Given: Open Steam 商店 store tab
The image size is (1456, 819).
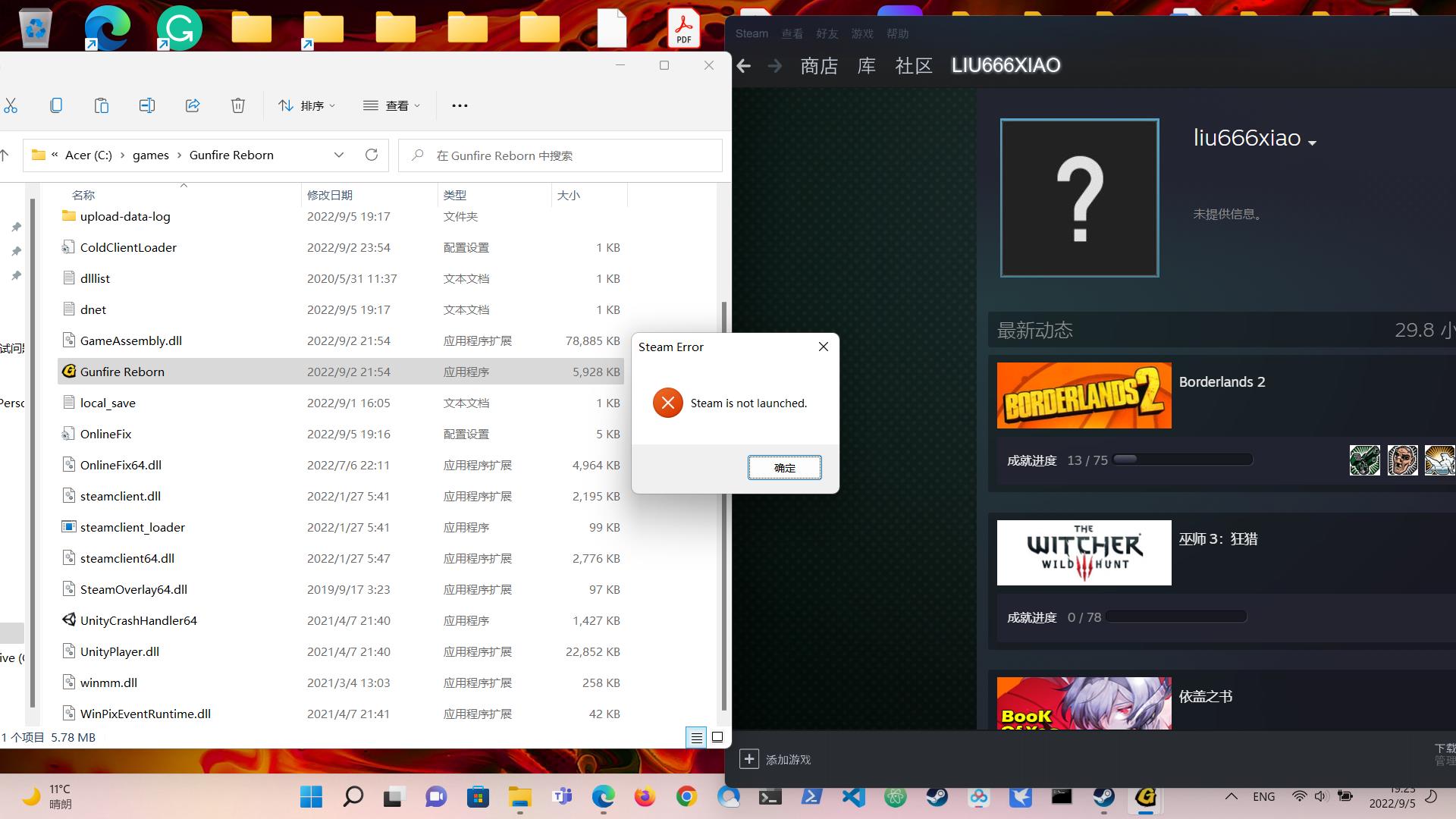Looking at the screenshot, I should point(819,66).
